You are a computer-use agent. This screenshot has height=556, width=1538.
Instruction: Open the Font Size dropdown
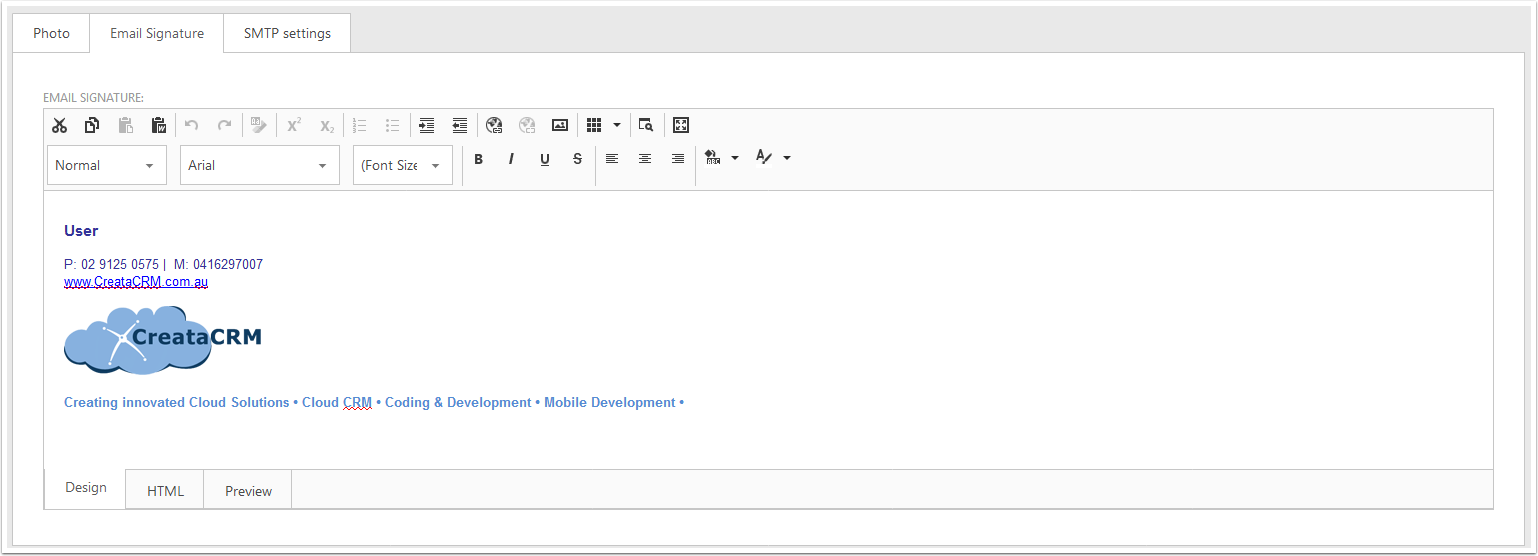click(x=403, y=165)
